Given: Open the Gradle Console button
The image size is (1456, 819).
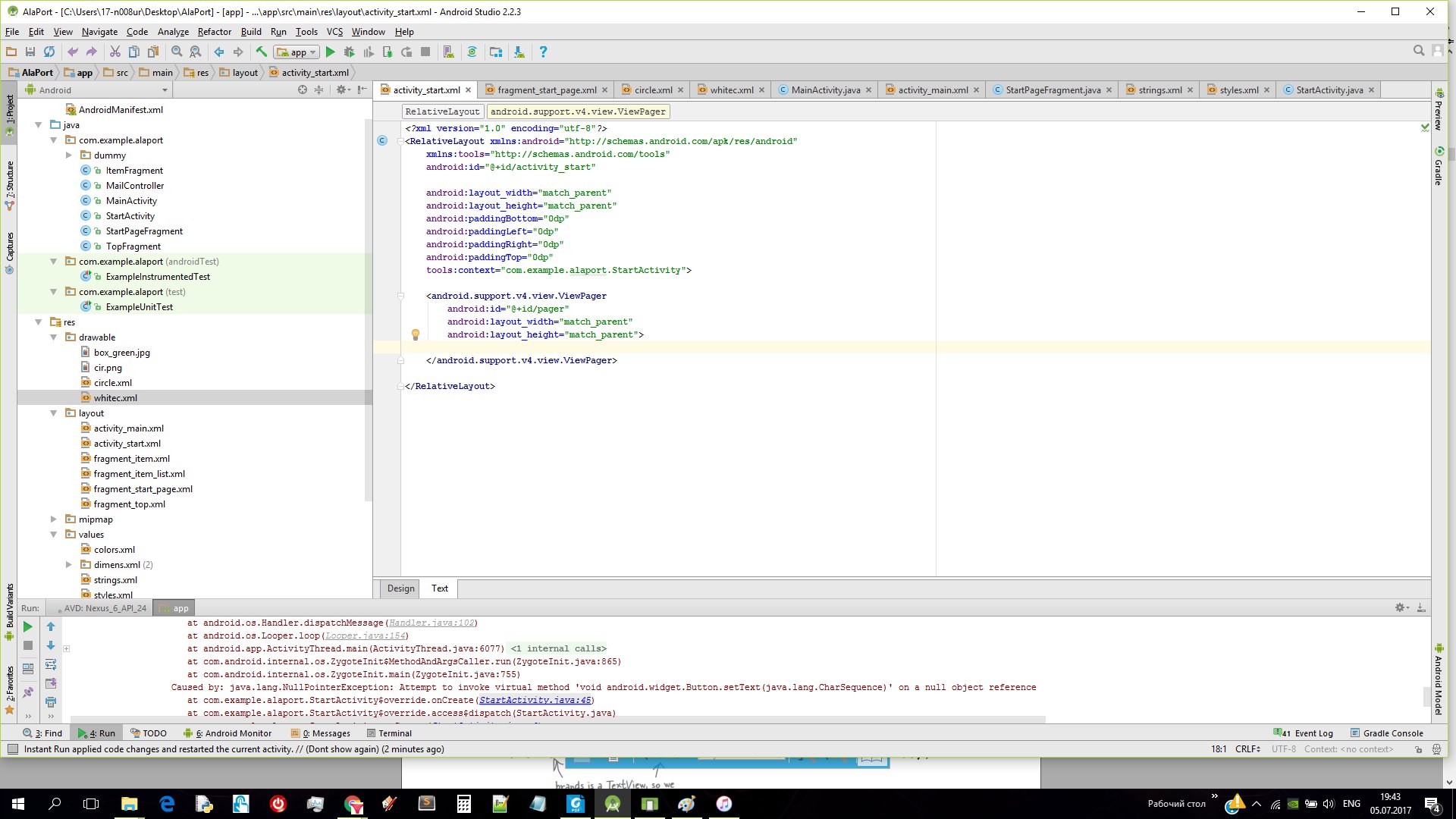Looking at the screenshot, I should [x=1386, y=733].
